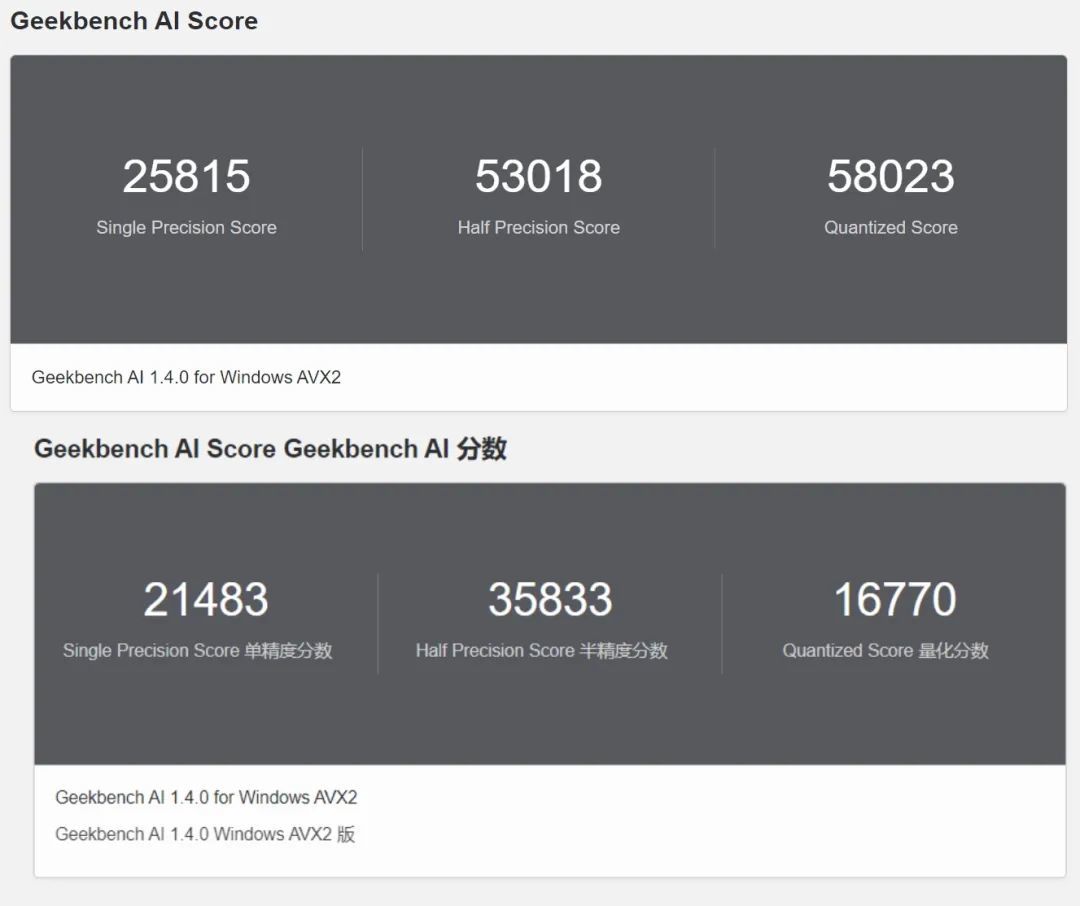
Task: Click the 'Geekbench AI Score' heading at top
Action: 134,21
